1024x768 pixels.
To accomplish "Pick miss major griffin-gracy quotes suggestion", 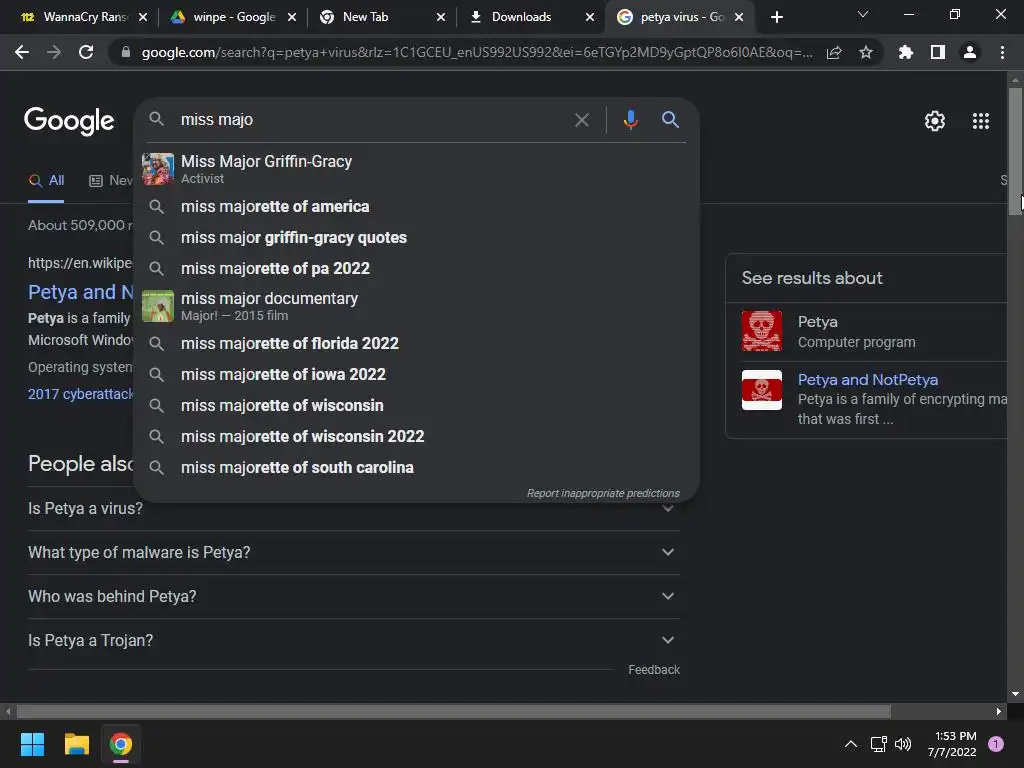I will [x=416, y=238].
